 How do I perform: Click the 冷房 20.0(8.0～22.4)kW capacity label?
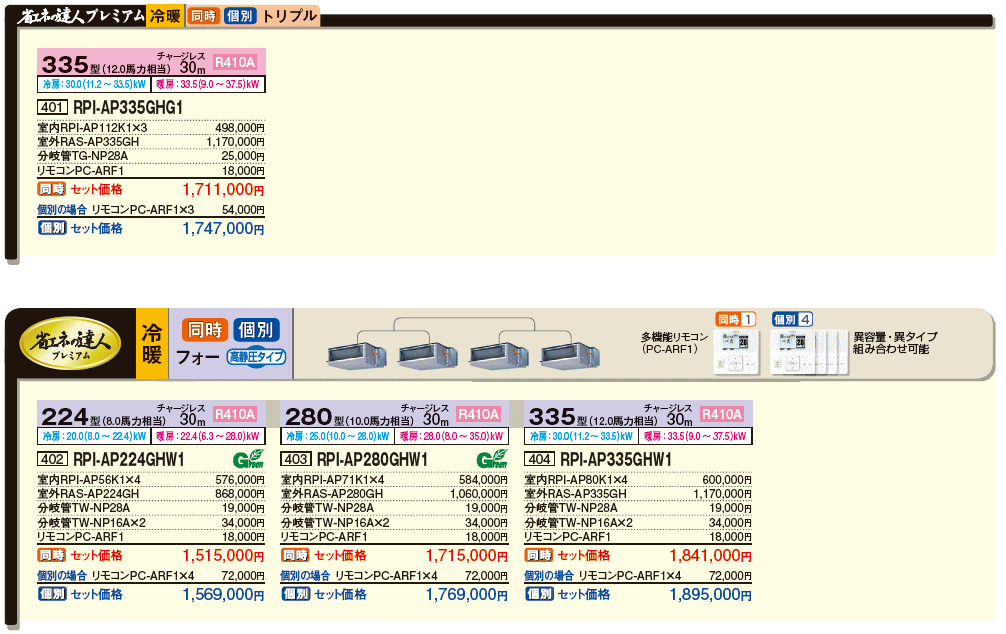94,436
